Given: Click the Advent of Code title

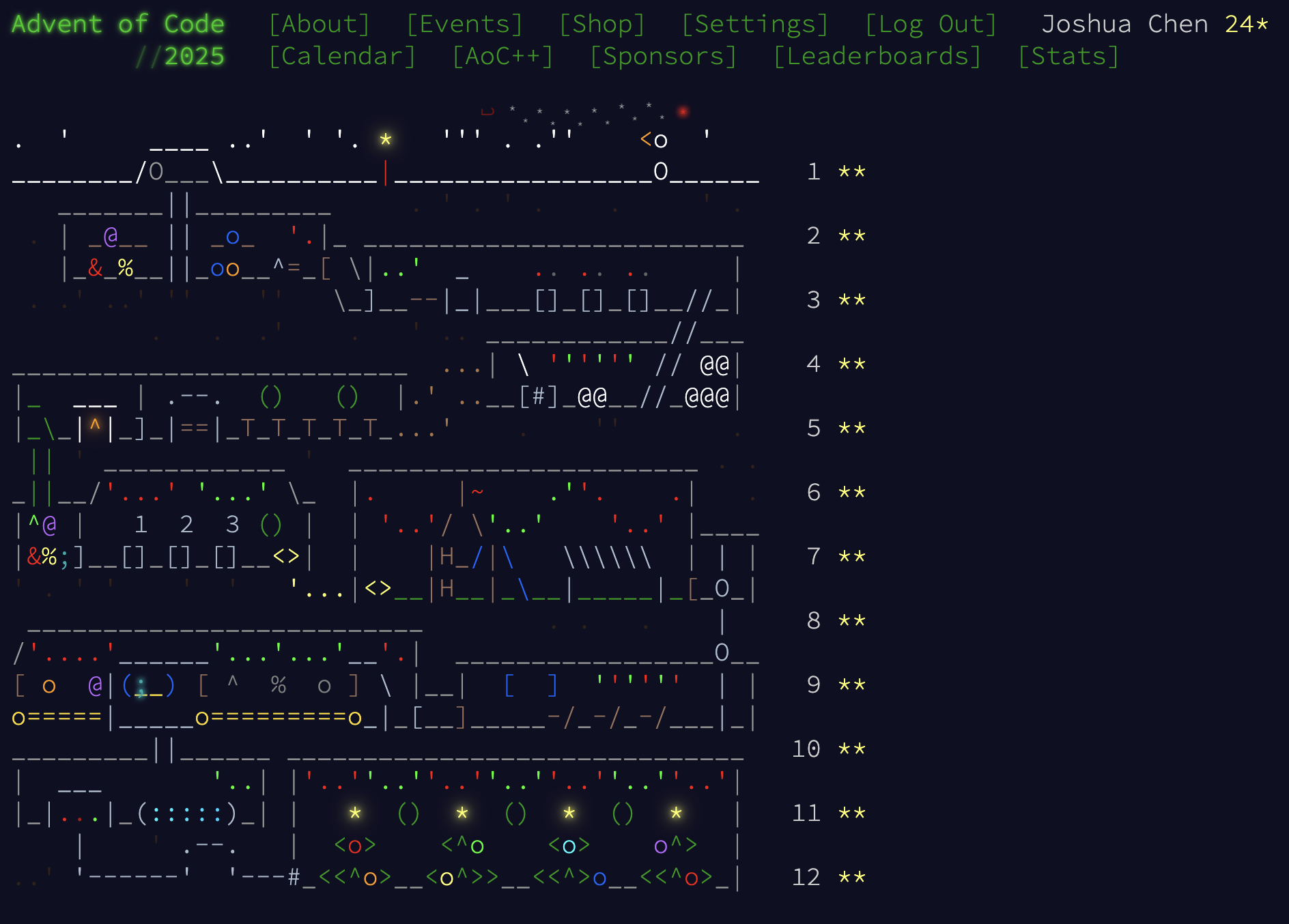Looking at the screenshot, I should coord(118,25).
